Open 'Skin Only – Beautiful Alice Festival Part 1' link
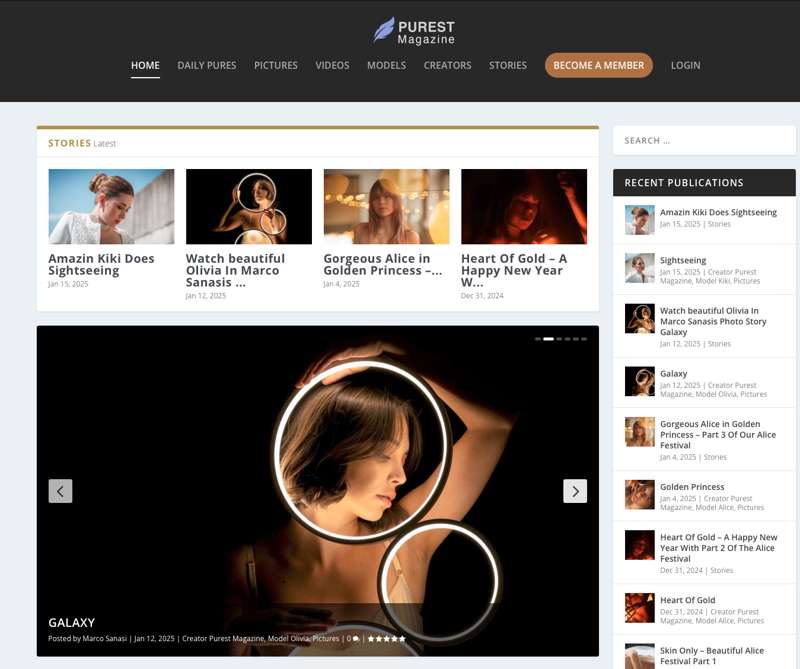The width and height of the screenshot is (800, 669). click(712, 656)
